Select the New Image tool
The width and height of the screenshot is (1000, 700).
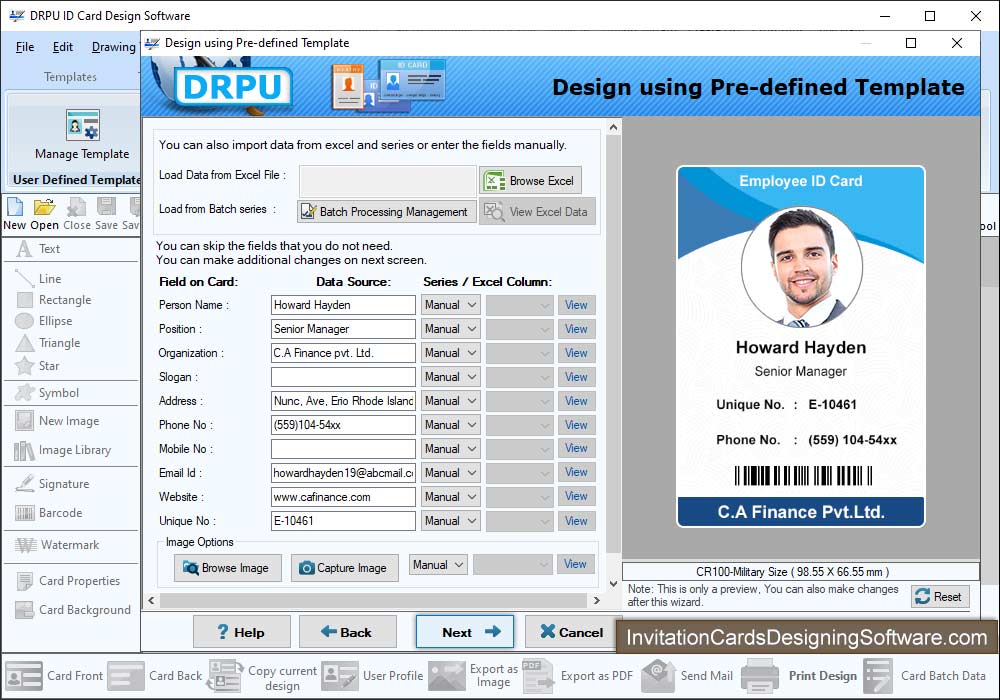coord(57,421)
